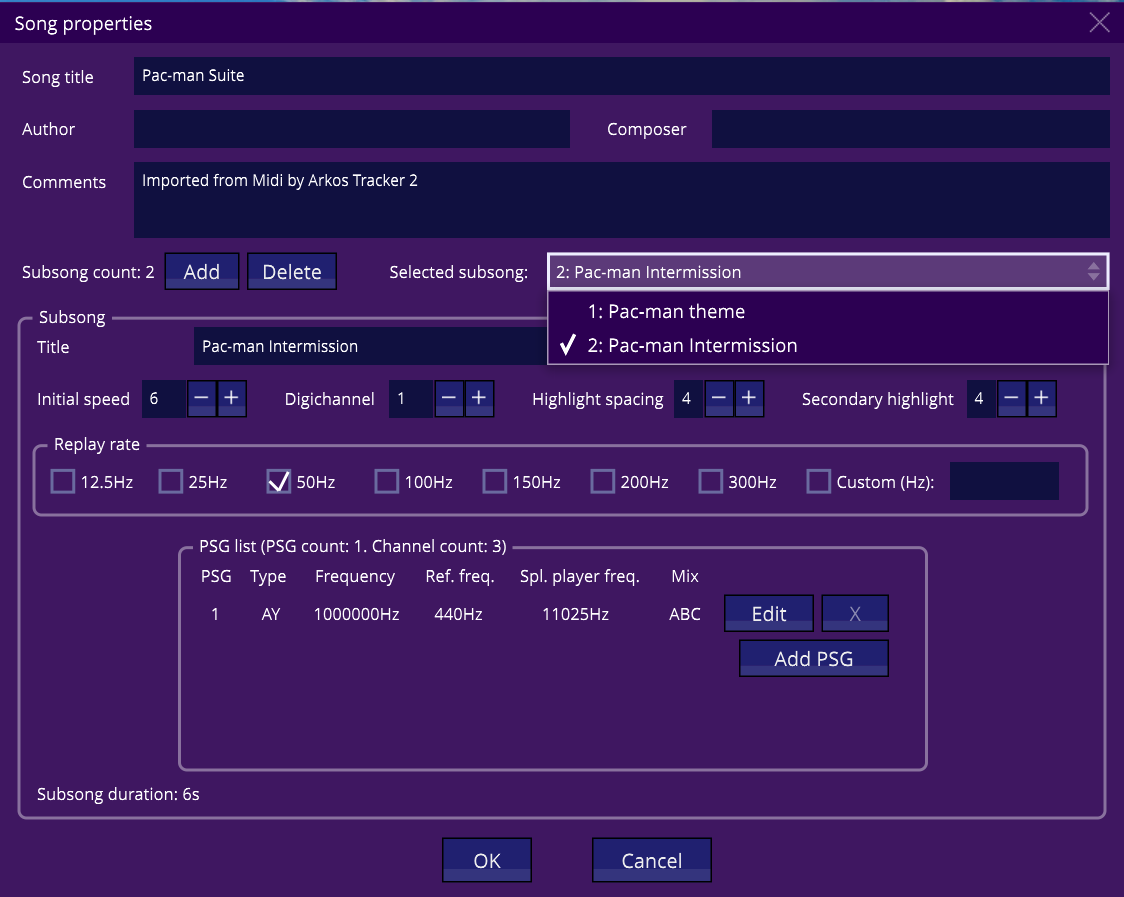Enable the 100Hz replay rate
Image resolution: width=1124 pixels, height=897 pixels.
387,482
